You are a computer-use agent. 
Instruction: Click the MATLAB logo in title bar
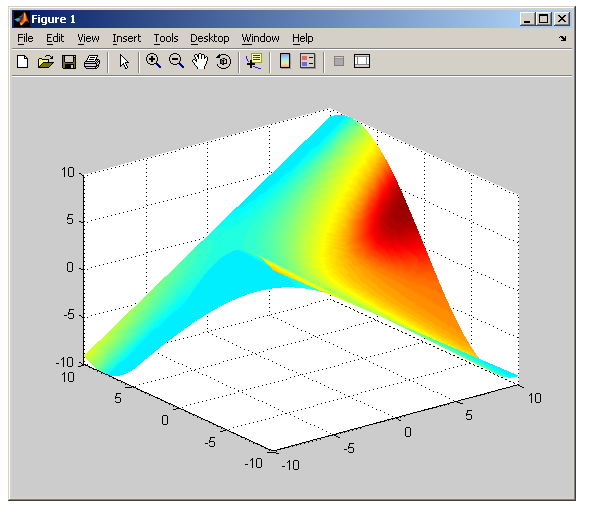[x=22, y=19]
